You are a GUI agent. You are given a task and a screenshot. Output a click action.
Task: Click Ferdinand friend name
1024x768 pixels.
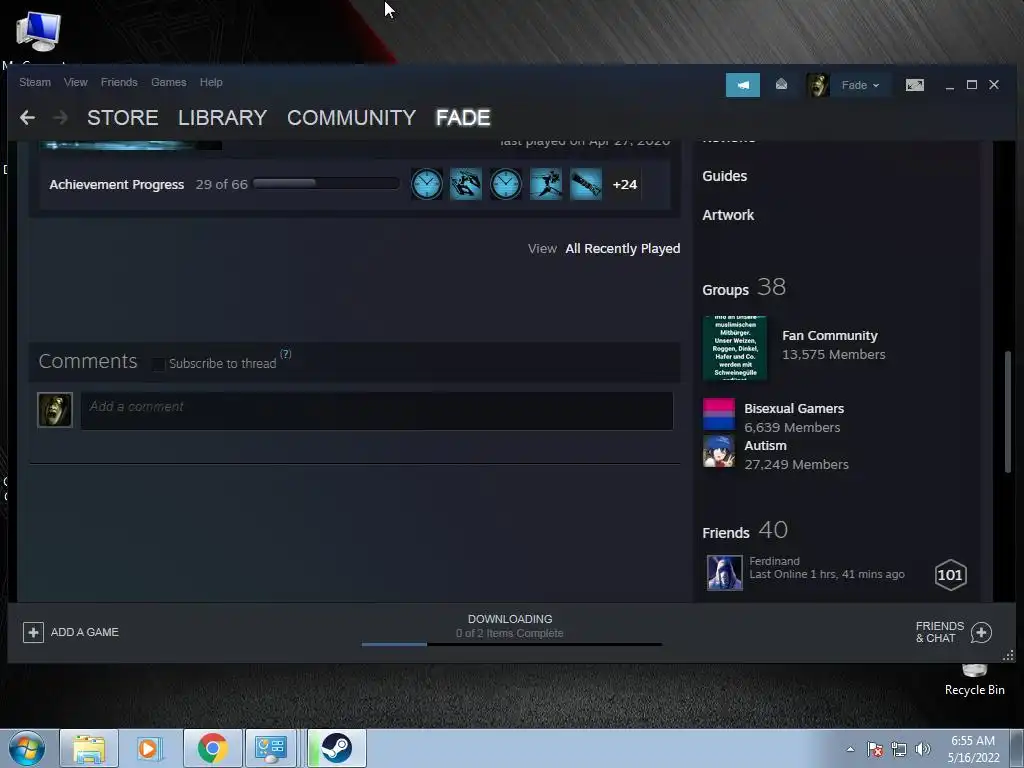coord(774,561)
